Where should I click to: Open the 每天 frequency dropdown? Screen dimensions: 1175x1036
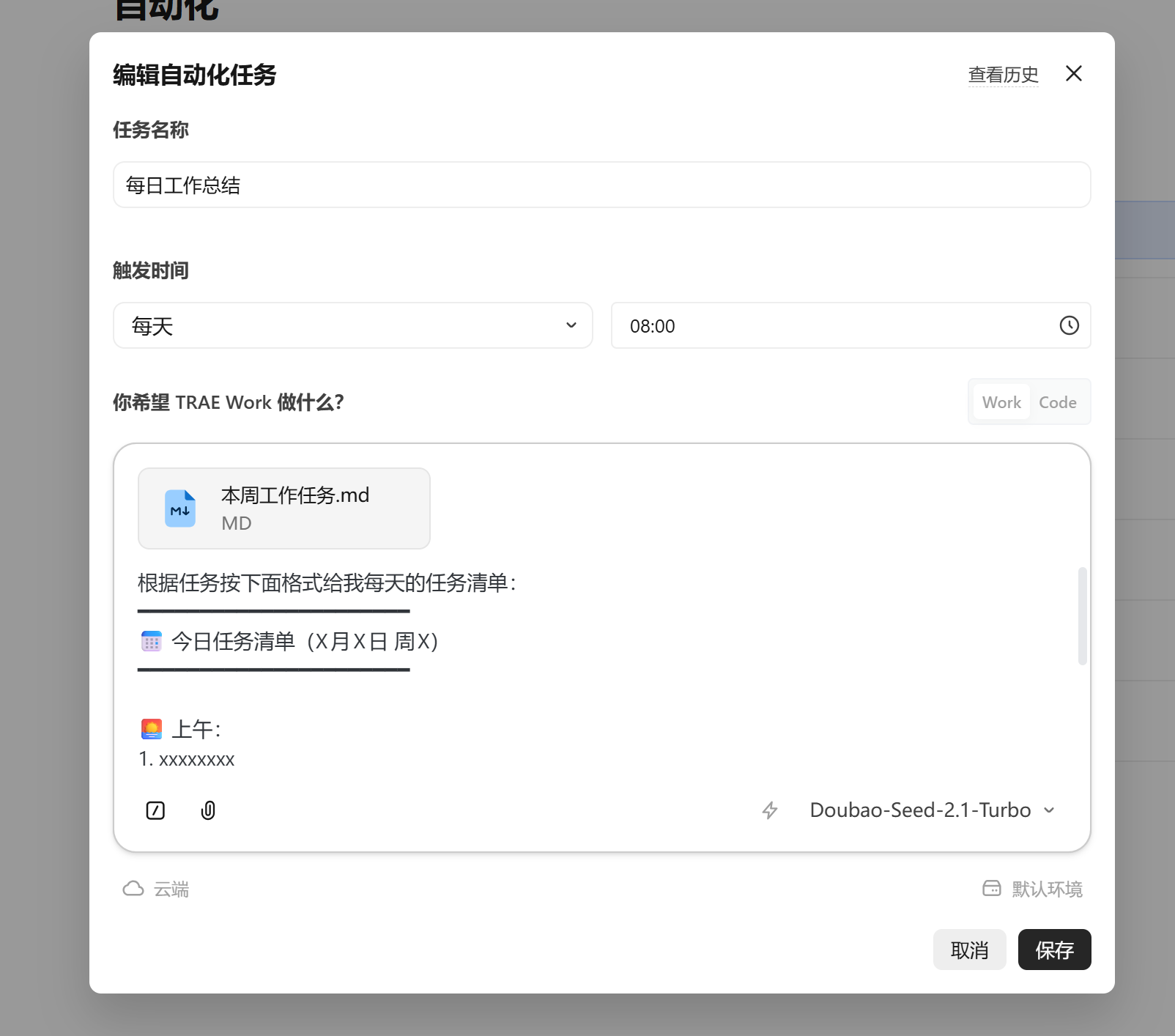pos(352,325)
